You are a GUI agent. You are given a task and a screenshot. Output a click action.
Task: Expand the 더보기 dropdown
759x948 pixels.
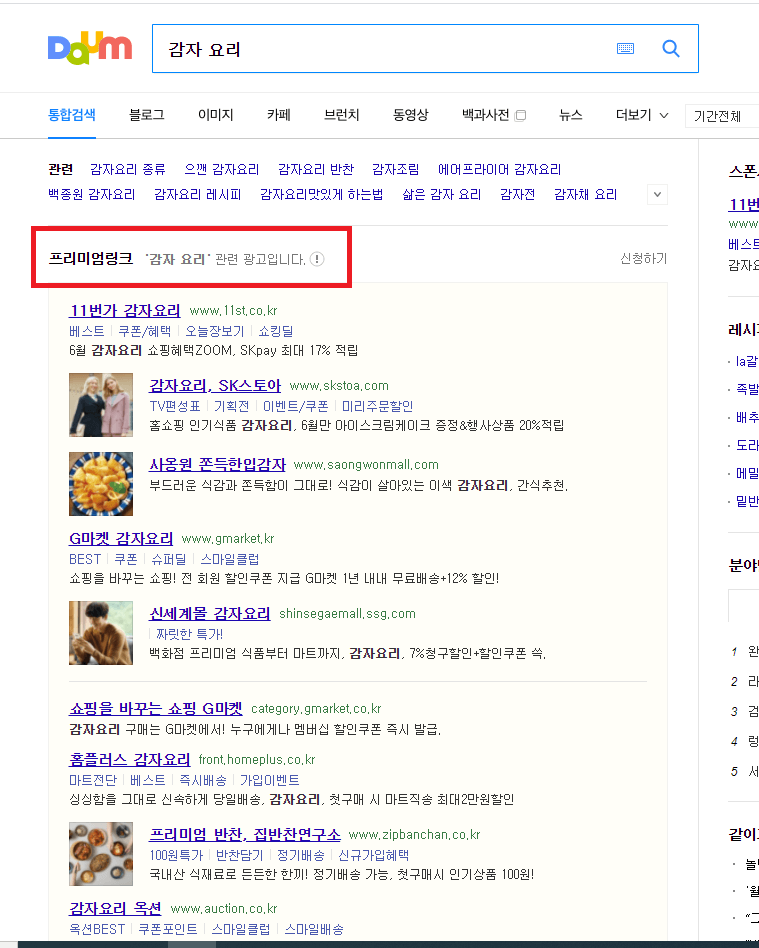point(642,115)
